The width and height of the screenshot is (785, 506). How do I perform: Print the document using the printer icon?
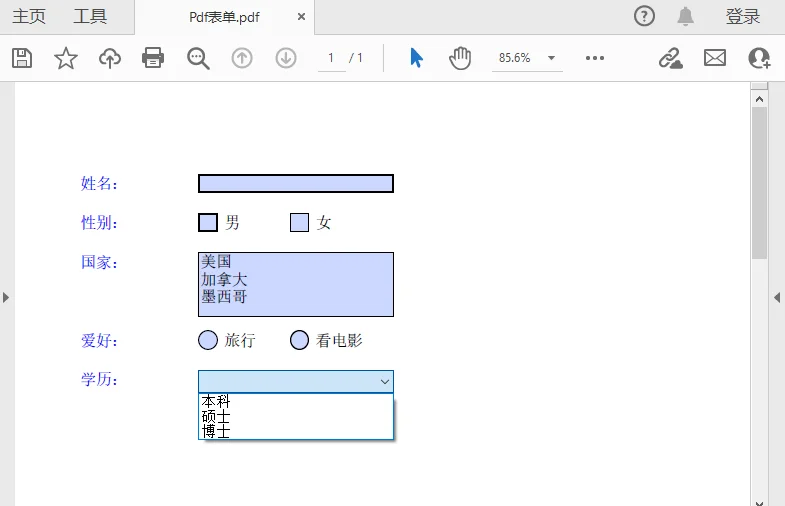(153, 58)
